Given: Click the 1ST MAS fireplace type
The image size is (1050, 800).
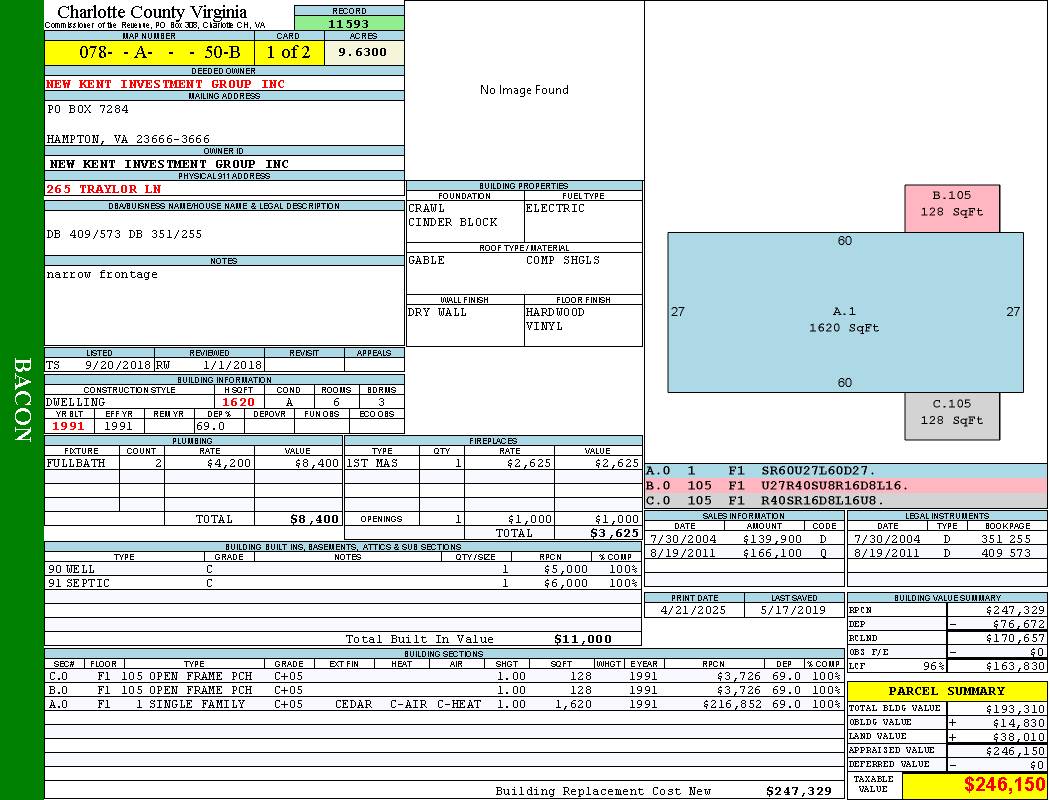Looking at the screenshot, I should click(372, 463).
